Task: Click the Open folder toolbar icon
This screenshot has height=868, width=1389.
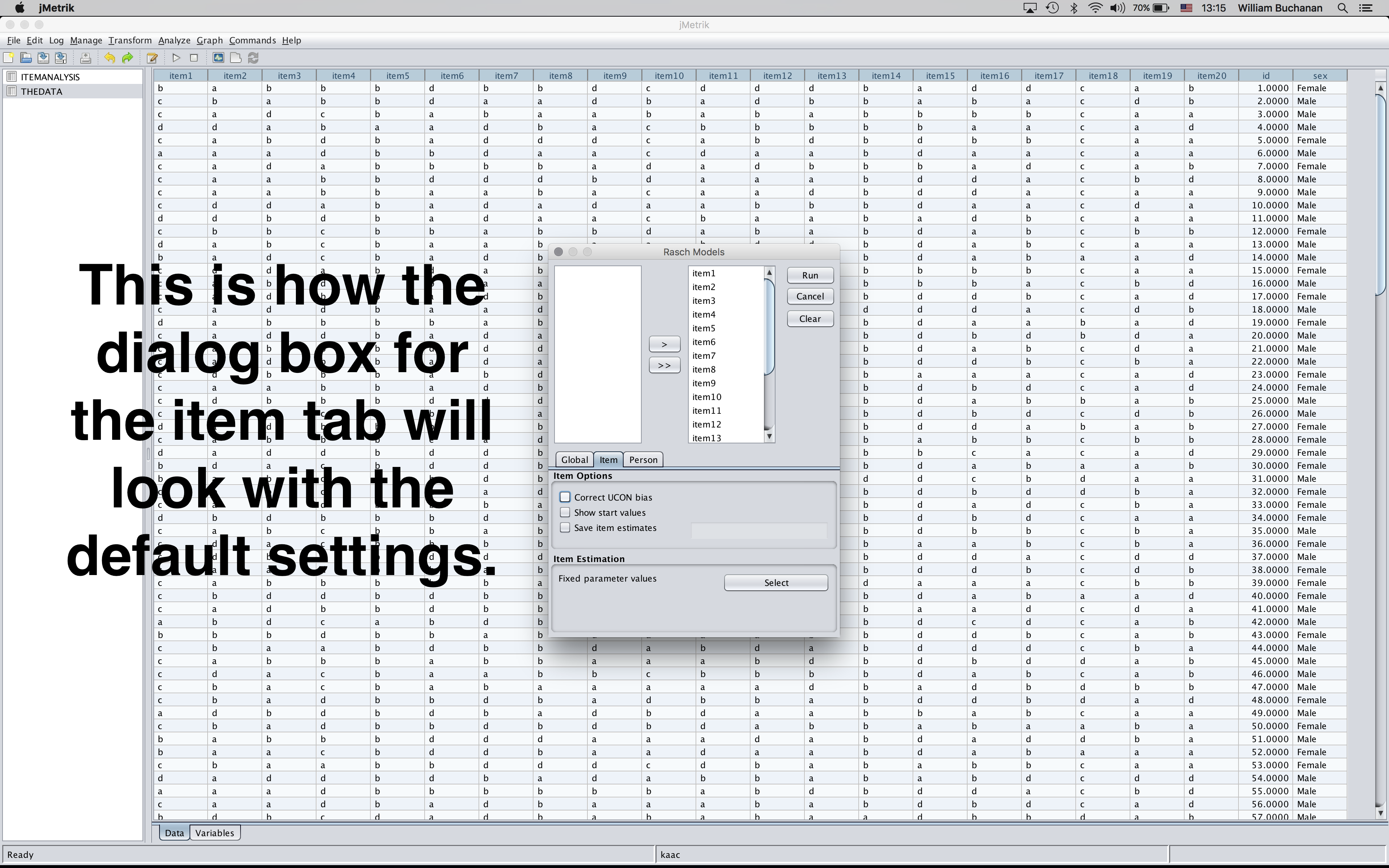Action: (26, 58)
